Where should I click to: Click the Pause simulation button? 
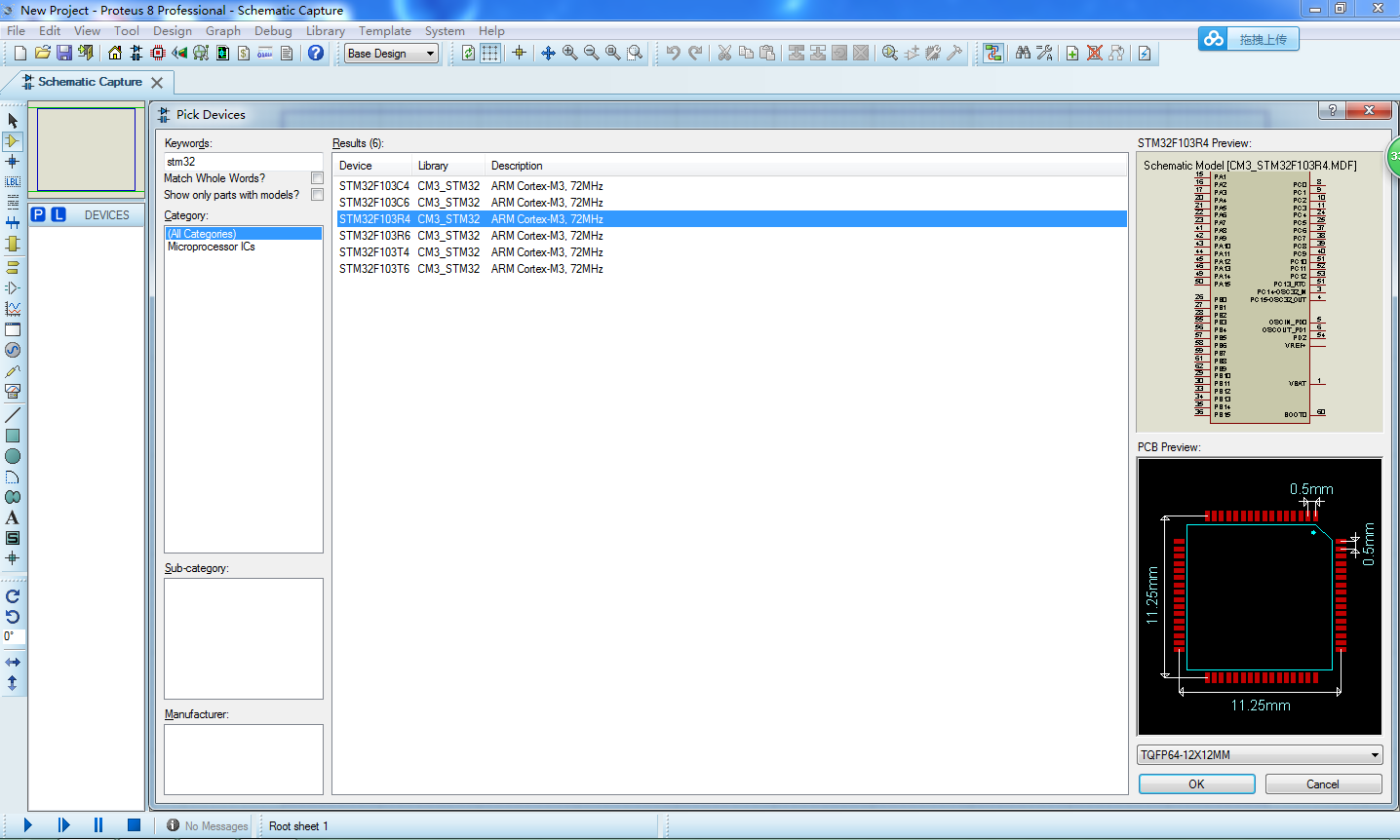pos(98,825)
